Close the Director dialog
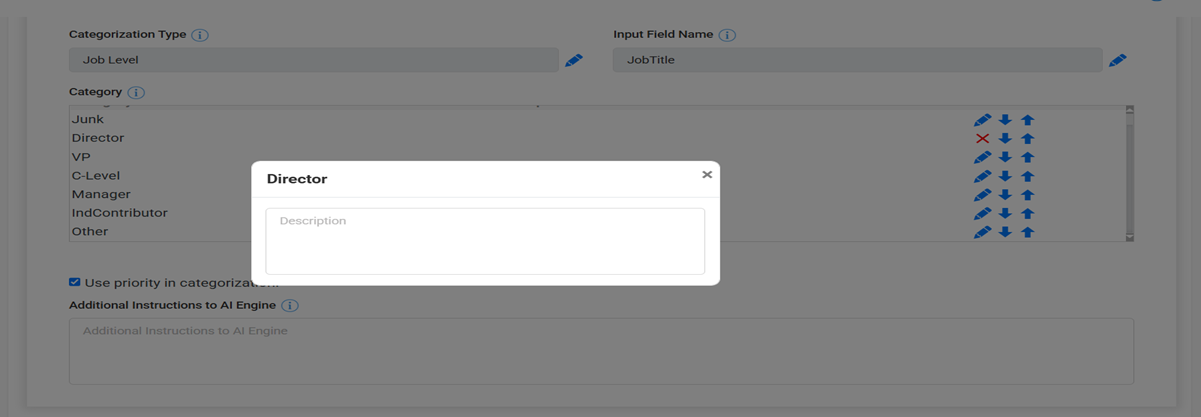 point(707,175)
